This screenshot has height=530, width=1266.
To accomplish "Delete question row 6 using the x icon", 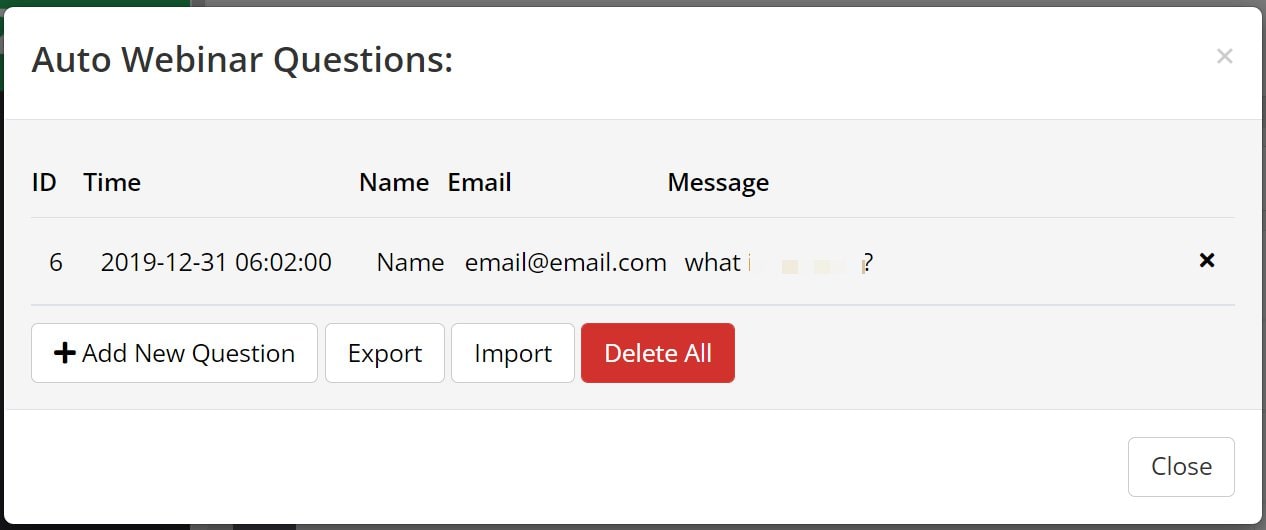I will coord(1207,260).
